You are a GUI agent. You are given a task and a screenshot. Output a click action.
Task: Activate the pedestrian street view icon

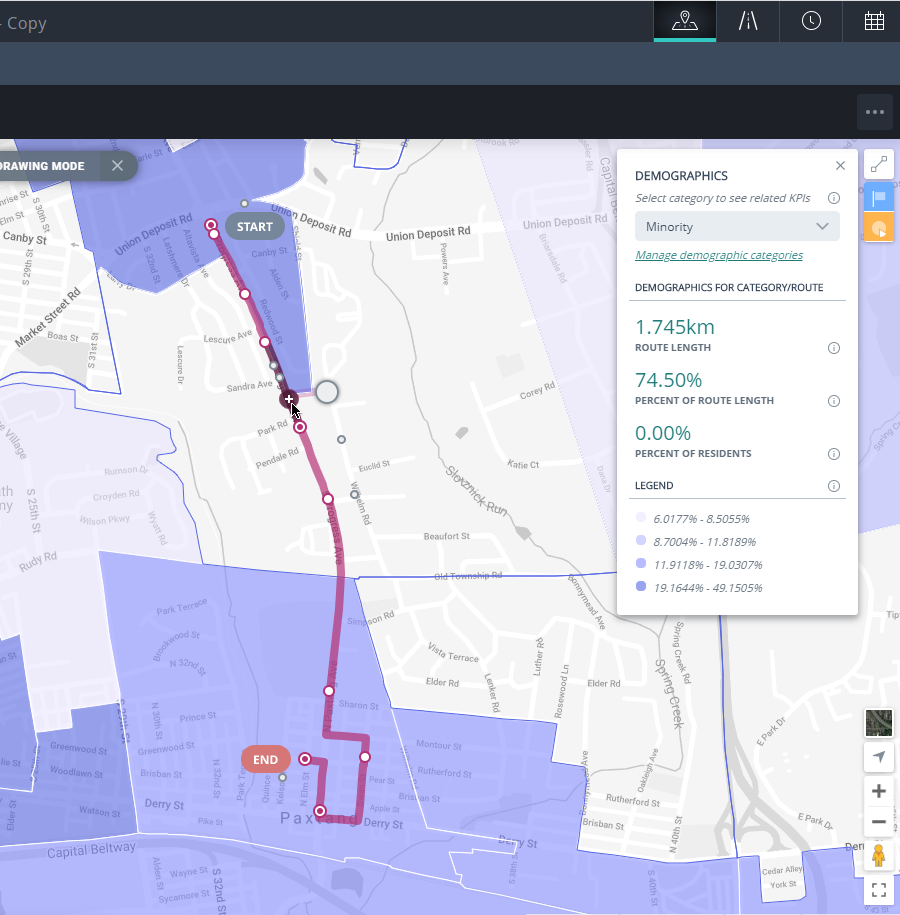[x=878, y=856]
